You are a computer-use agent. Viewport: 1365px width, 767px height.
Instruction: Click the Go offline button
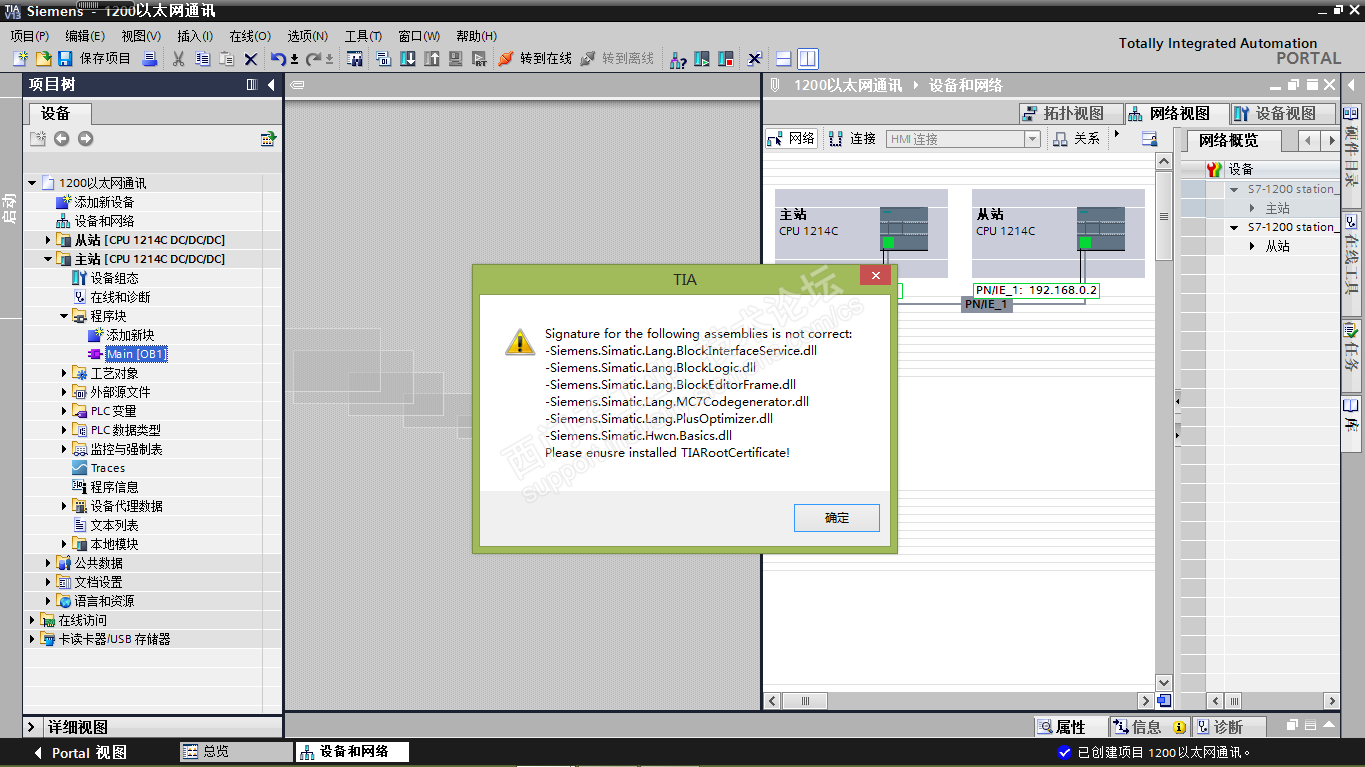(617, 59)
